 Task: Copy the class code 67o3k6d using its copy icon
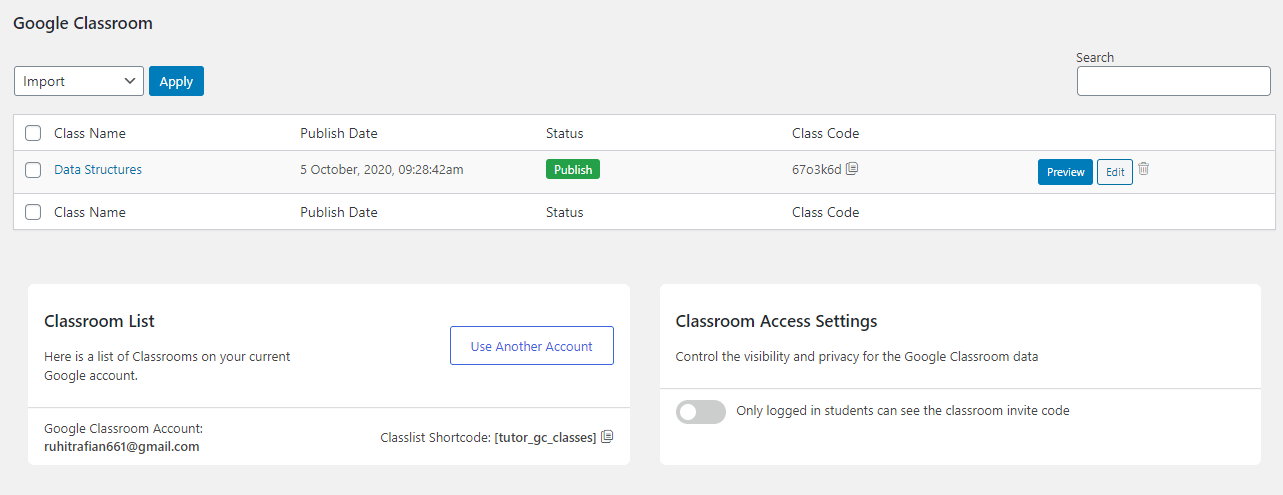[x=852, y=169]
